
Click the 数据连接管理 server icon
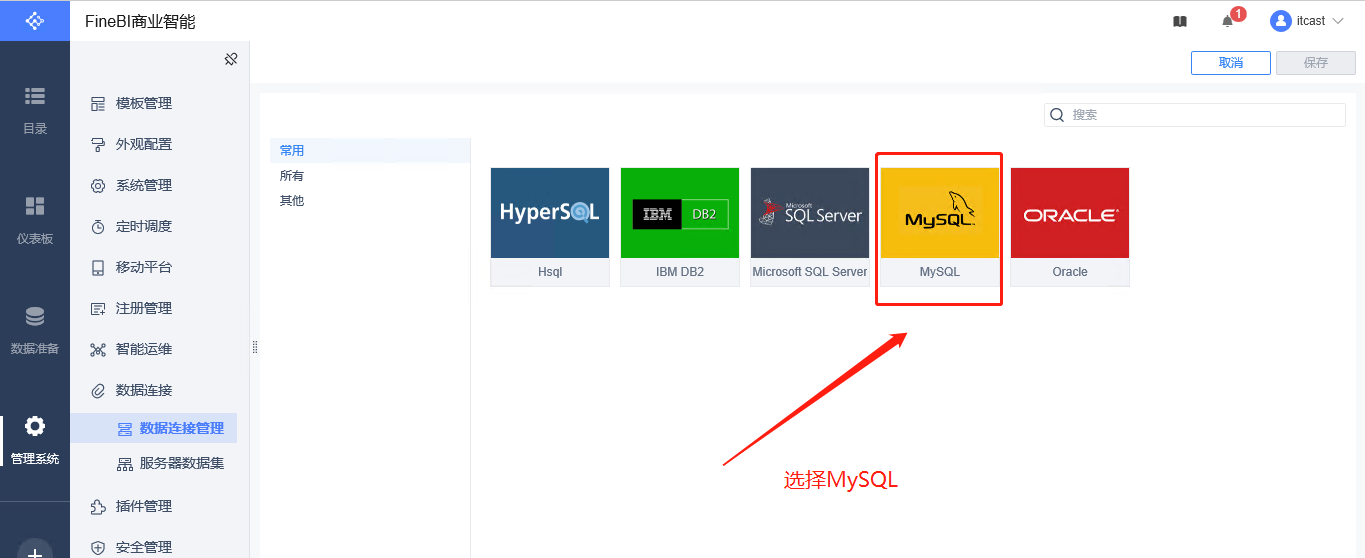tap(125, 429)
